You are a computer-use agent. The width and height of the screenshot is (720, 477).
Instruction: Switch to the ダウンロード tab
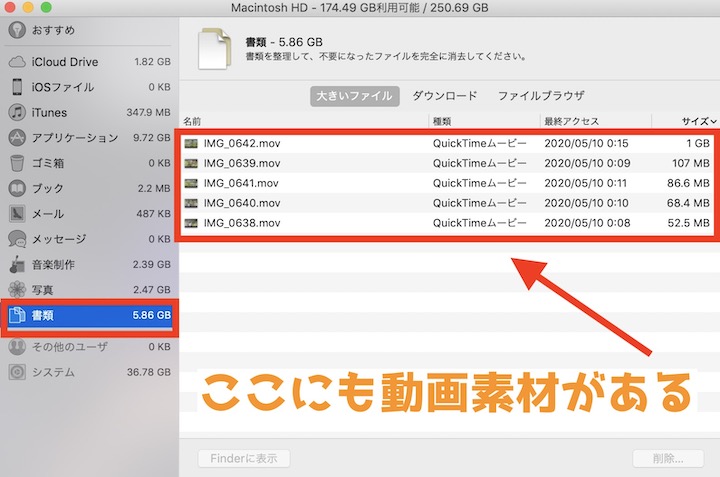tap(445, 96)
